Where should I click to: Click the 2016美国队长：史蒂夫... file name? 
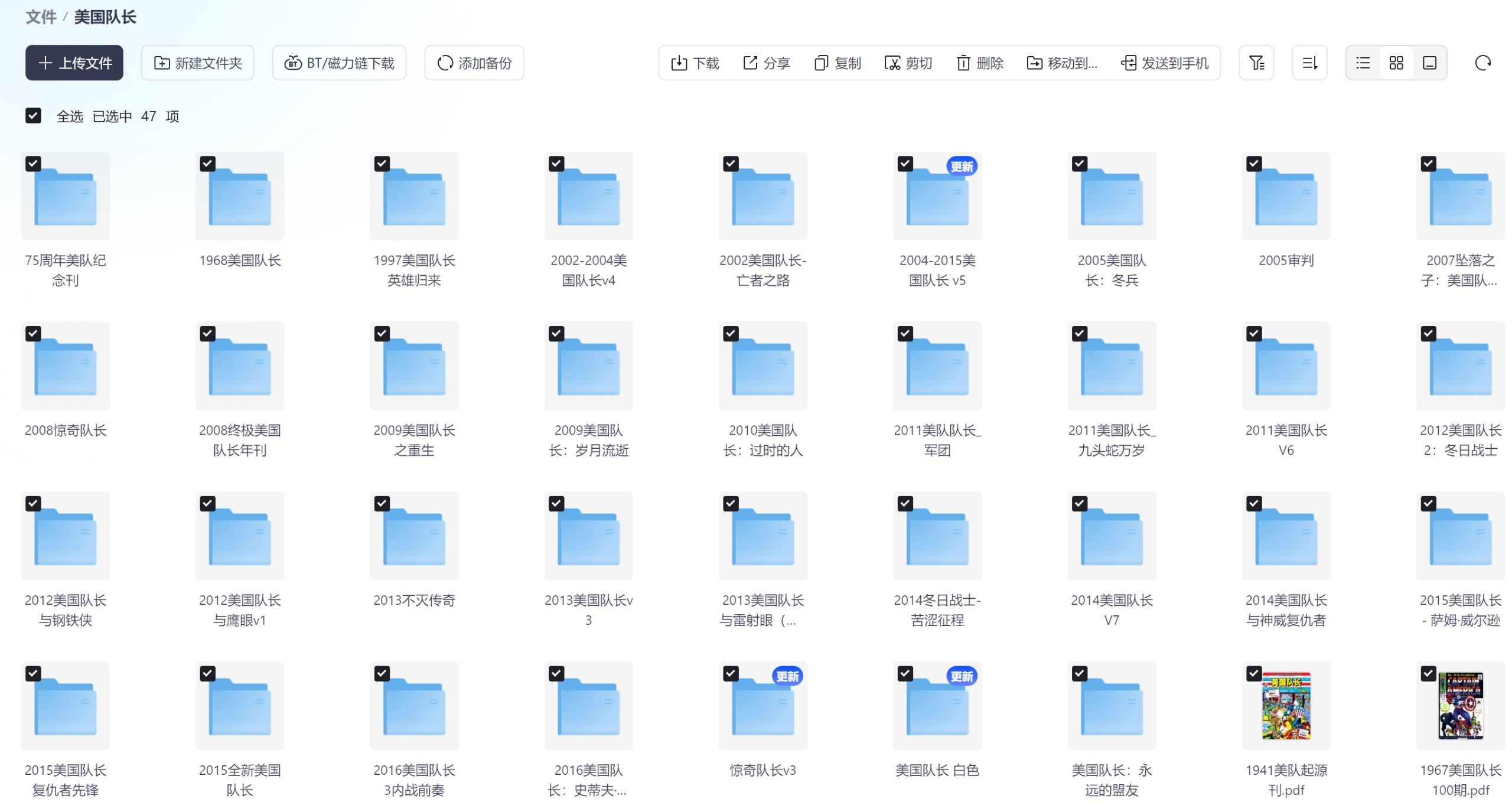588,780
